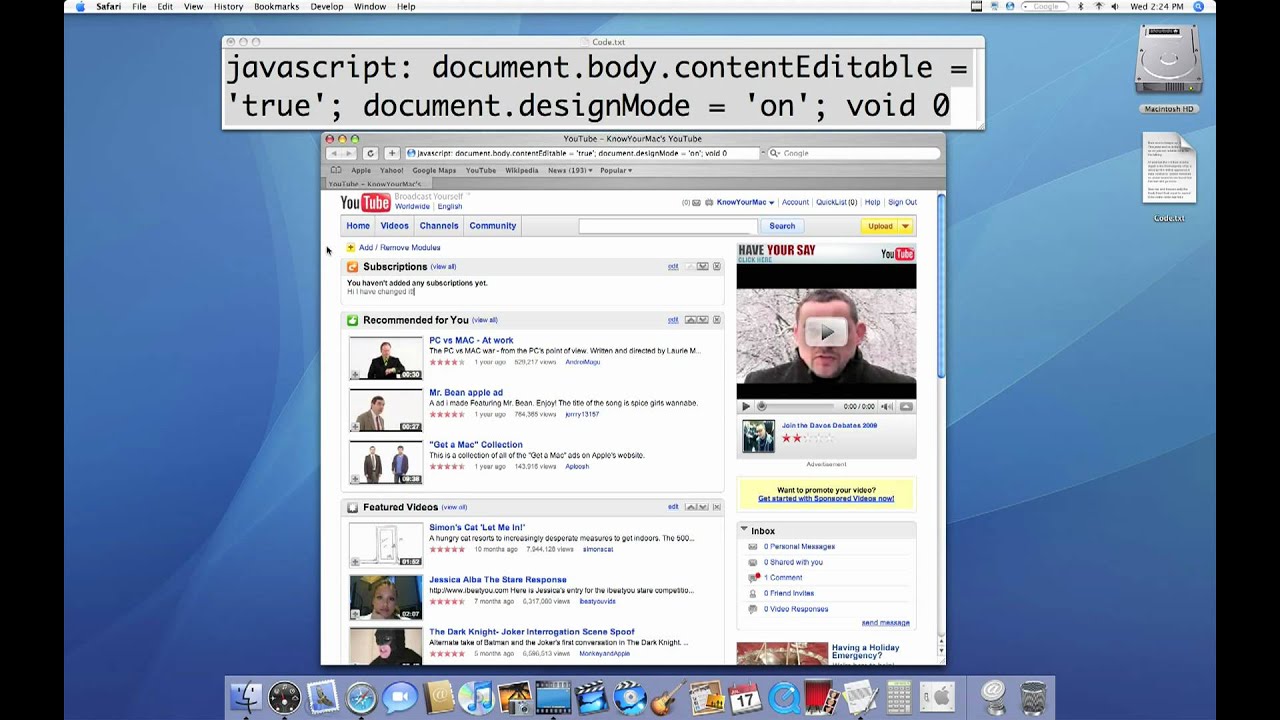This screenshot has width=1280, height=720.
Task: Go back with Safari's back arrow
Action: [334, 153]
